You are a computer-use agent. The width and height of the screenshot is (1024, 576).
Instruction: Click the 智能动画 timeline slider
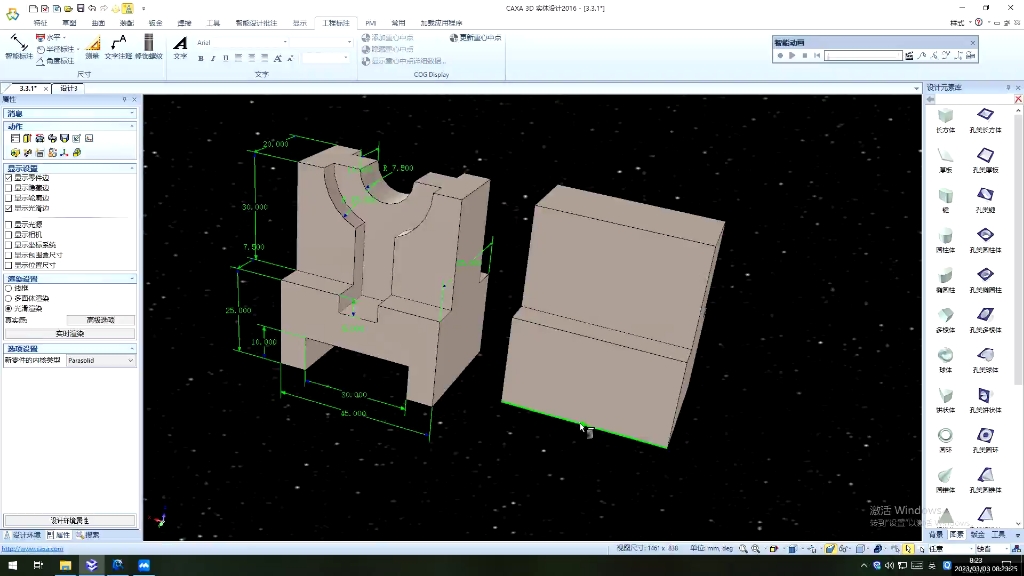[x=862, y=56]
